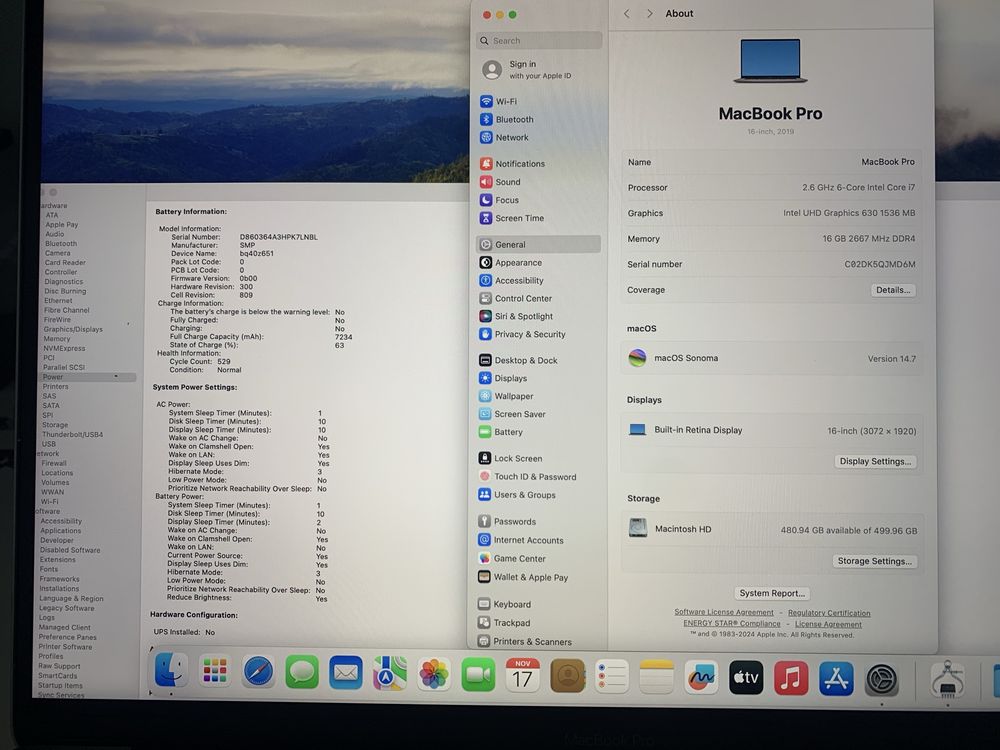The width and height of the screenshot is (1000, 750).
Task: Select serial number C02DK5QJMD6M text
Action: (879, 264)
